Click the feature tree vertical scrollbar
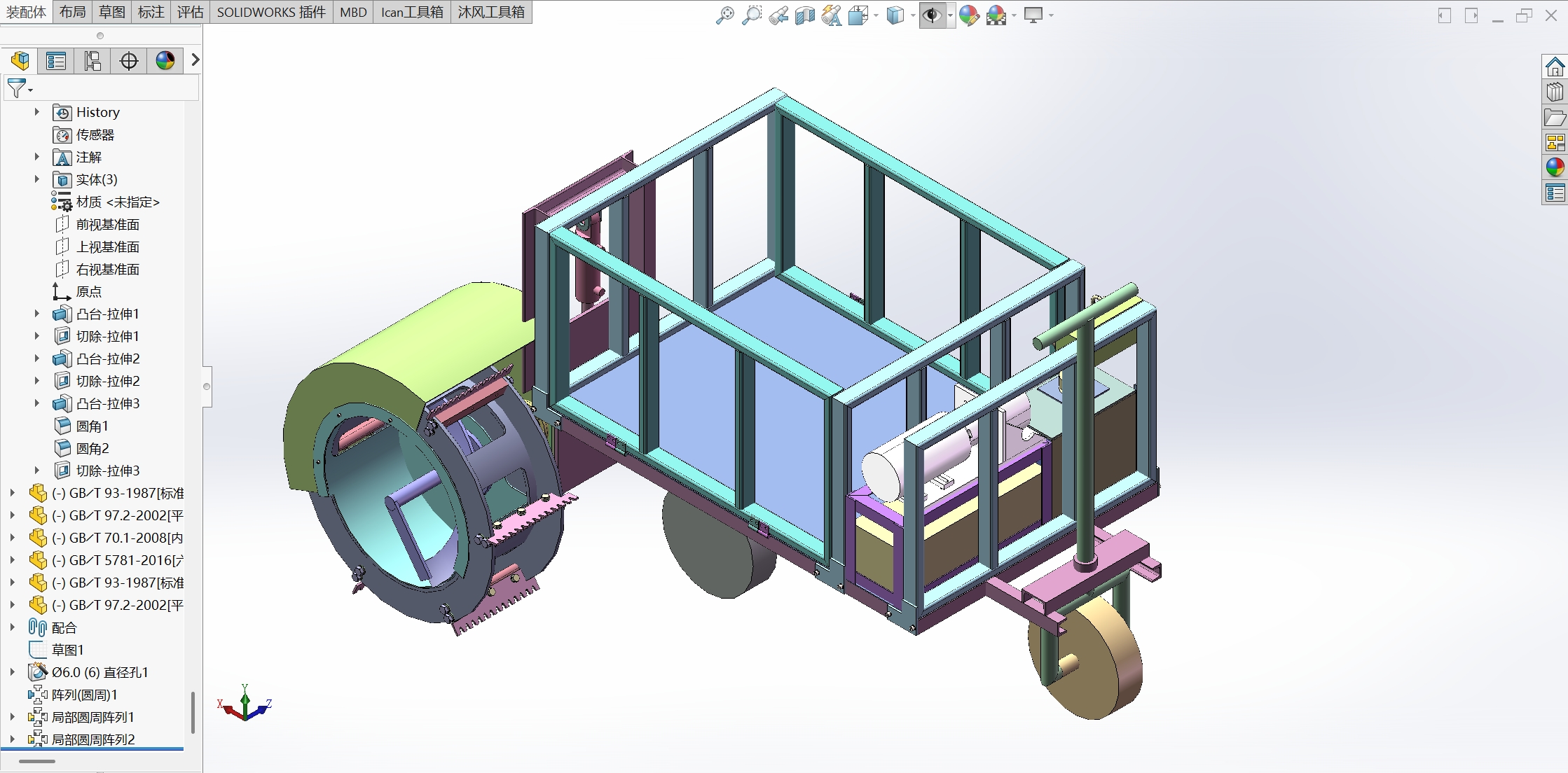 [x=193, y=713]
